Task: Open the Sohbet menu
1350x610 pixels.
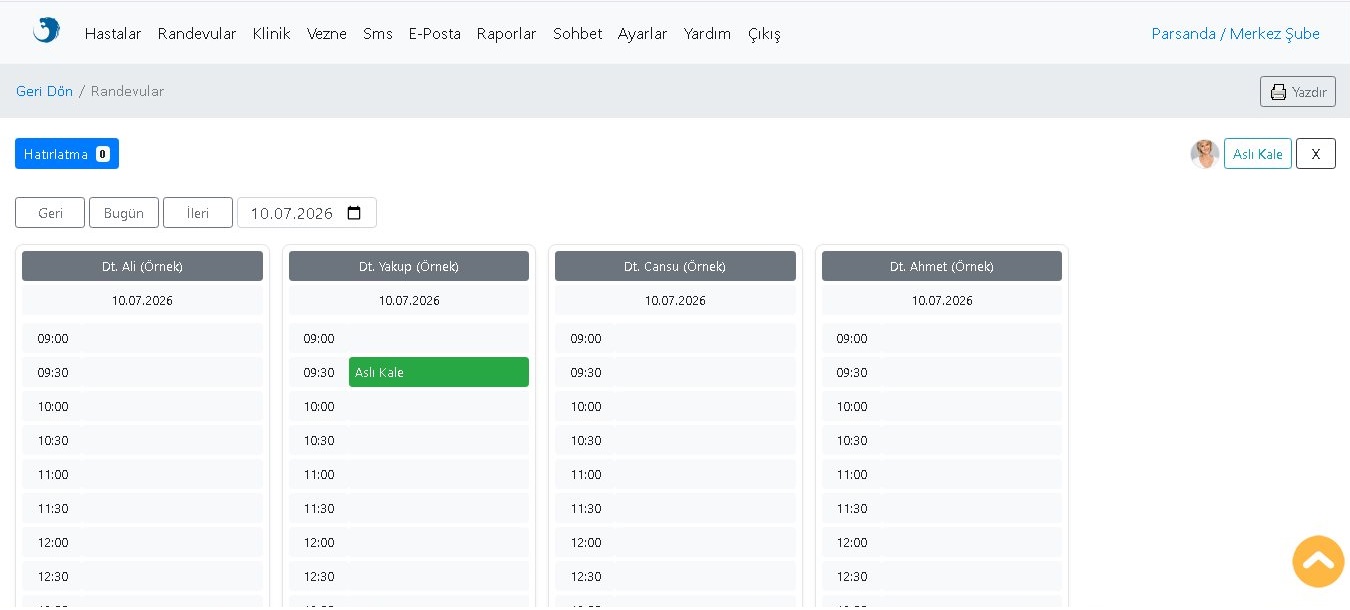Action: point(578,34)
